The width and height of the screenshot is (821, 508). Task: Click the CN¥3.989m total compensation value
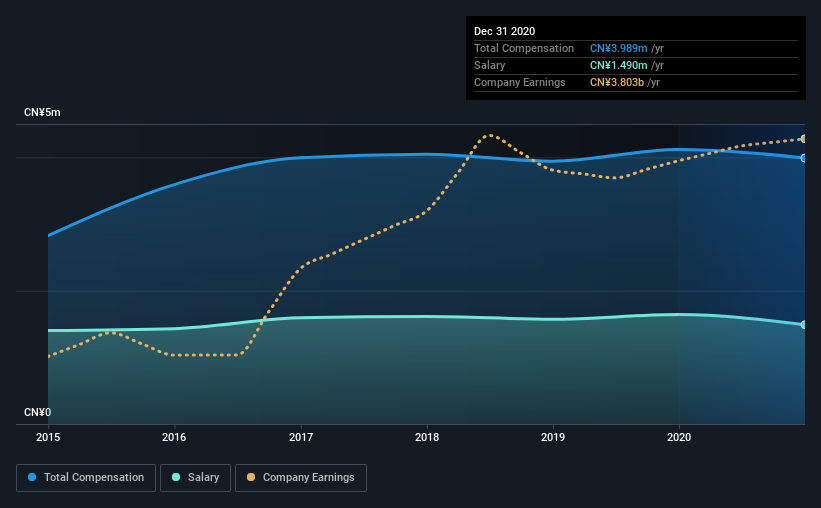[x=618, y=48]
